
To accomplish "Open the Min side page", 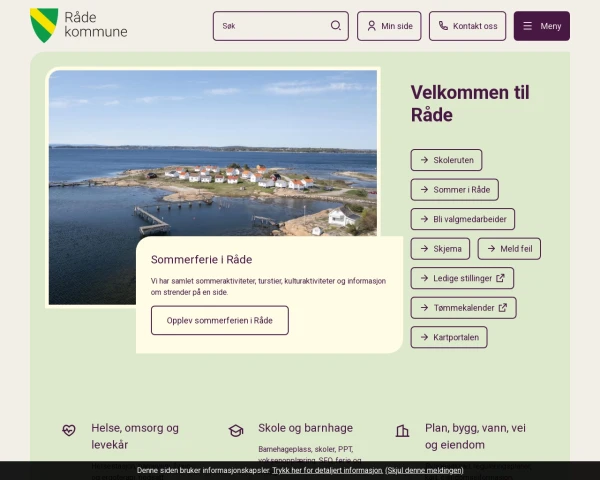I will pos(389,26).
